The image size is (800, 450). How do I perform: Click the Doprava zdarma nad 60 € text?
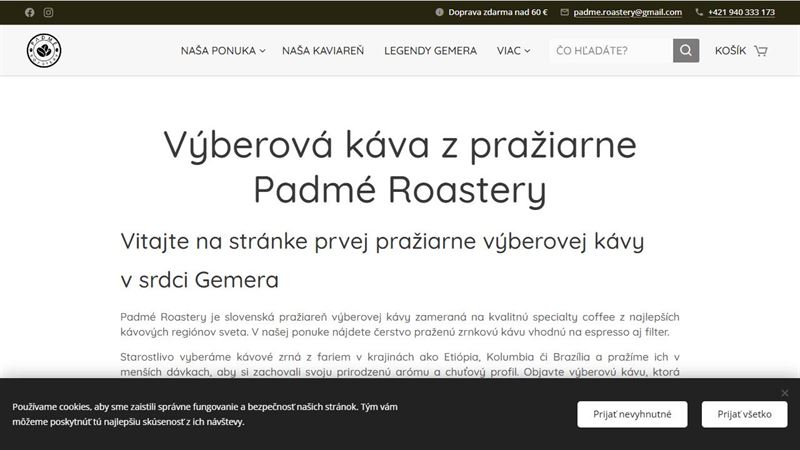tap(497, 12)
